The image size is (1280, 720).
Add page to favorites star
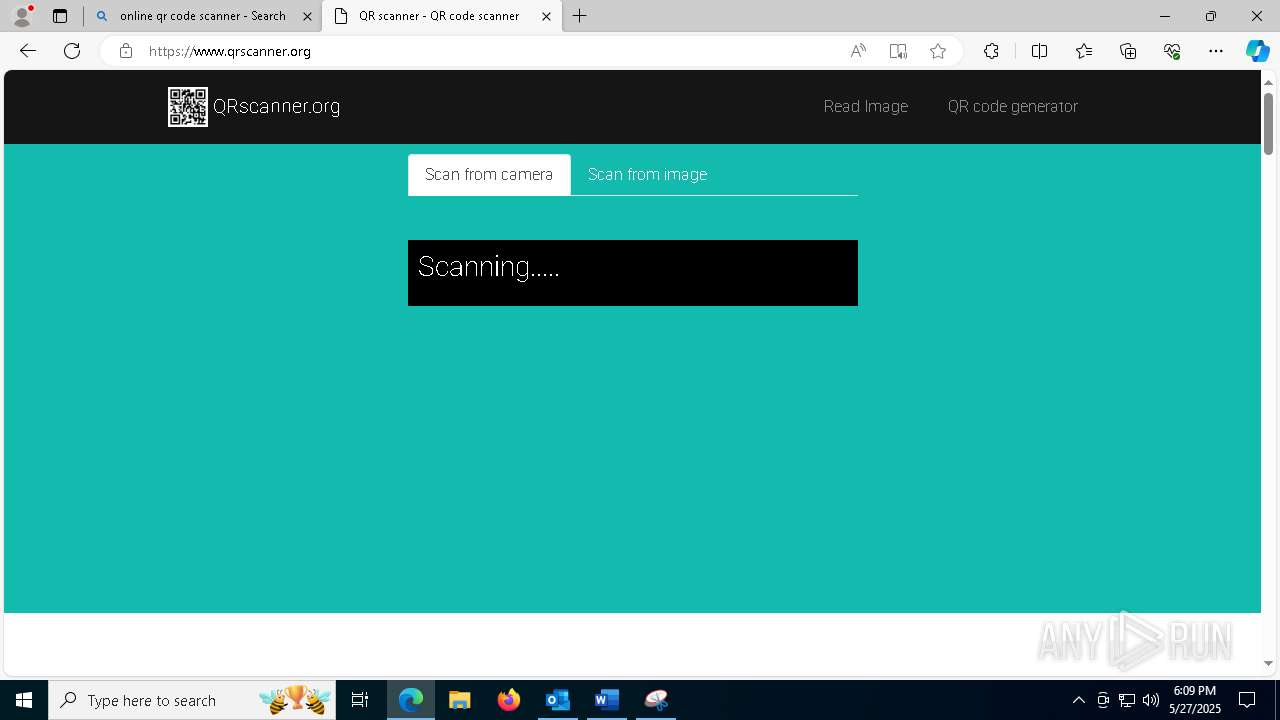coord(938,51)
